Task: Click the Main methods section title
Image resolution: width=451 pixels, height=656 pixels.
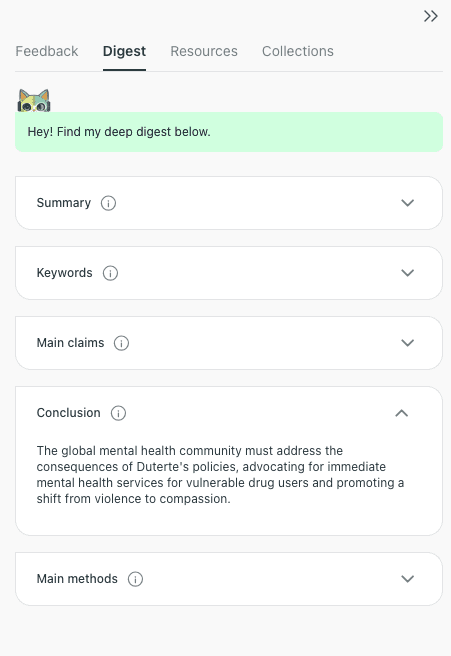Action: (77, 579)
